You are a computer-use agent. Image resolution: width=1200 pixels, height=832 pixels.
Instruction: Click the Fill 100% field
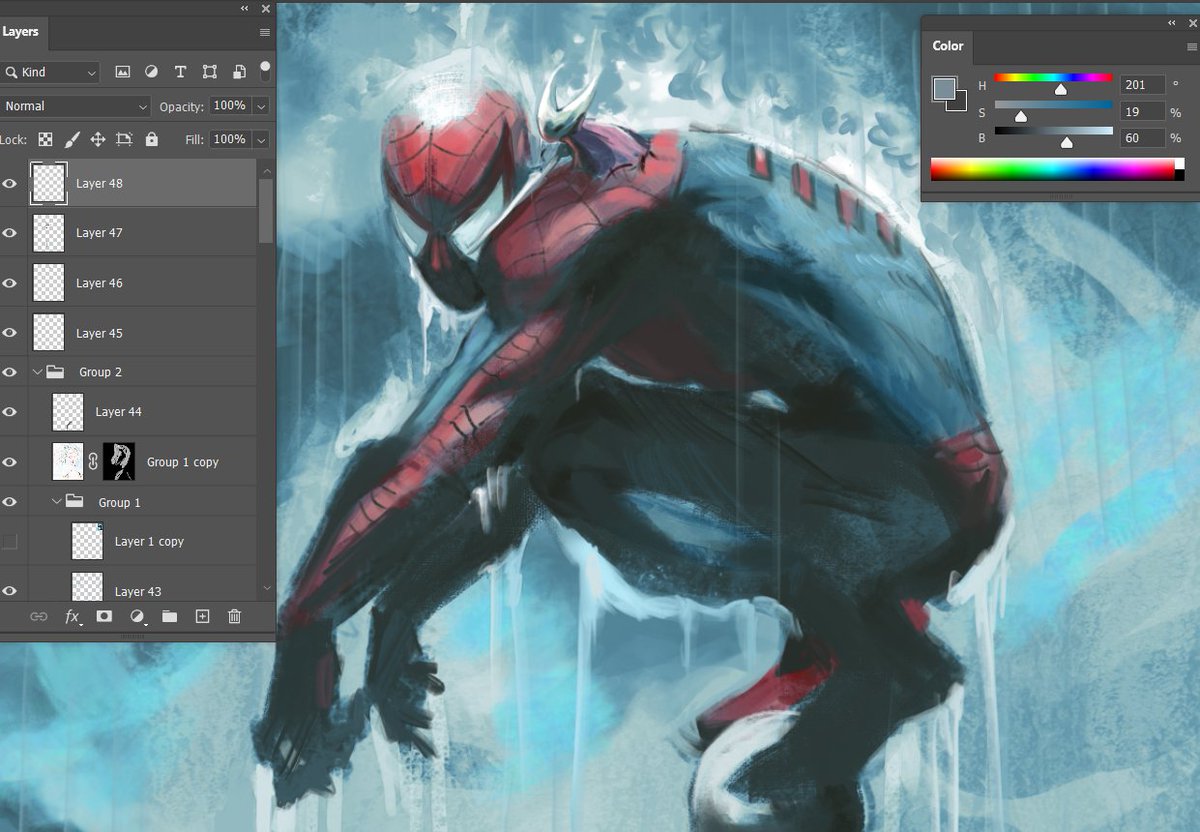coord(230,139)
